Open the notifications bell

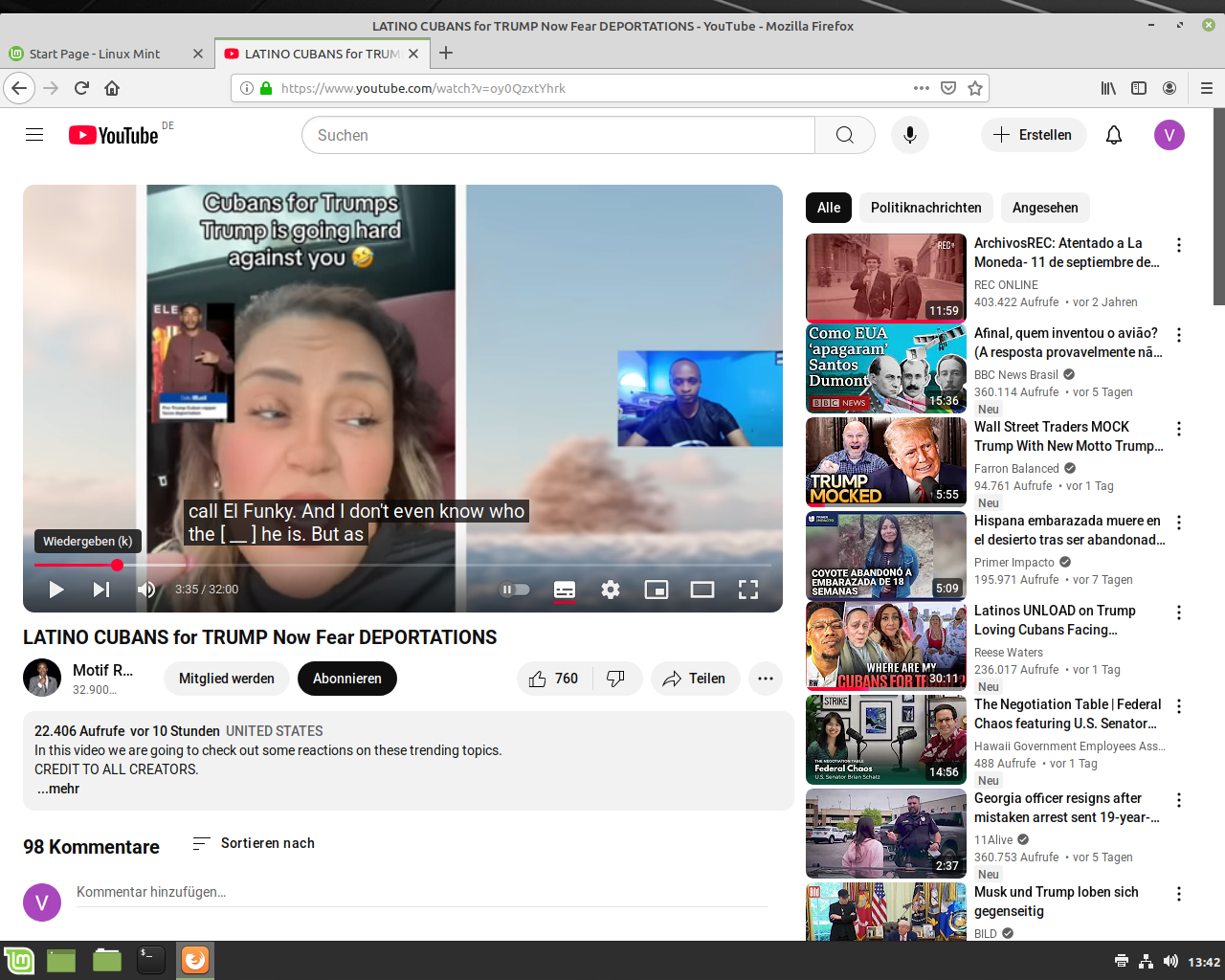[x=1114, y=135]
